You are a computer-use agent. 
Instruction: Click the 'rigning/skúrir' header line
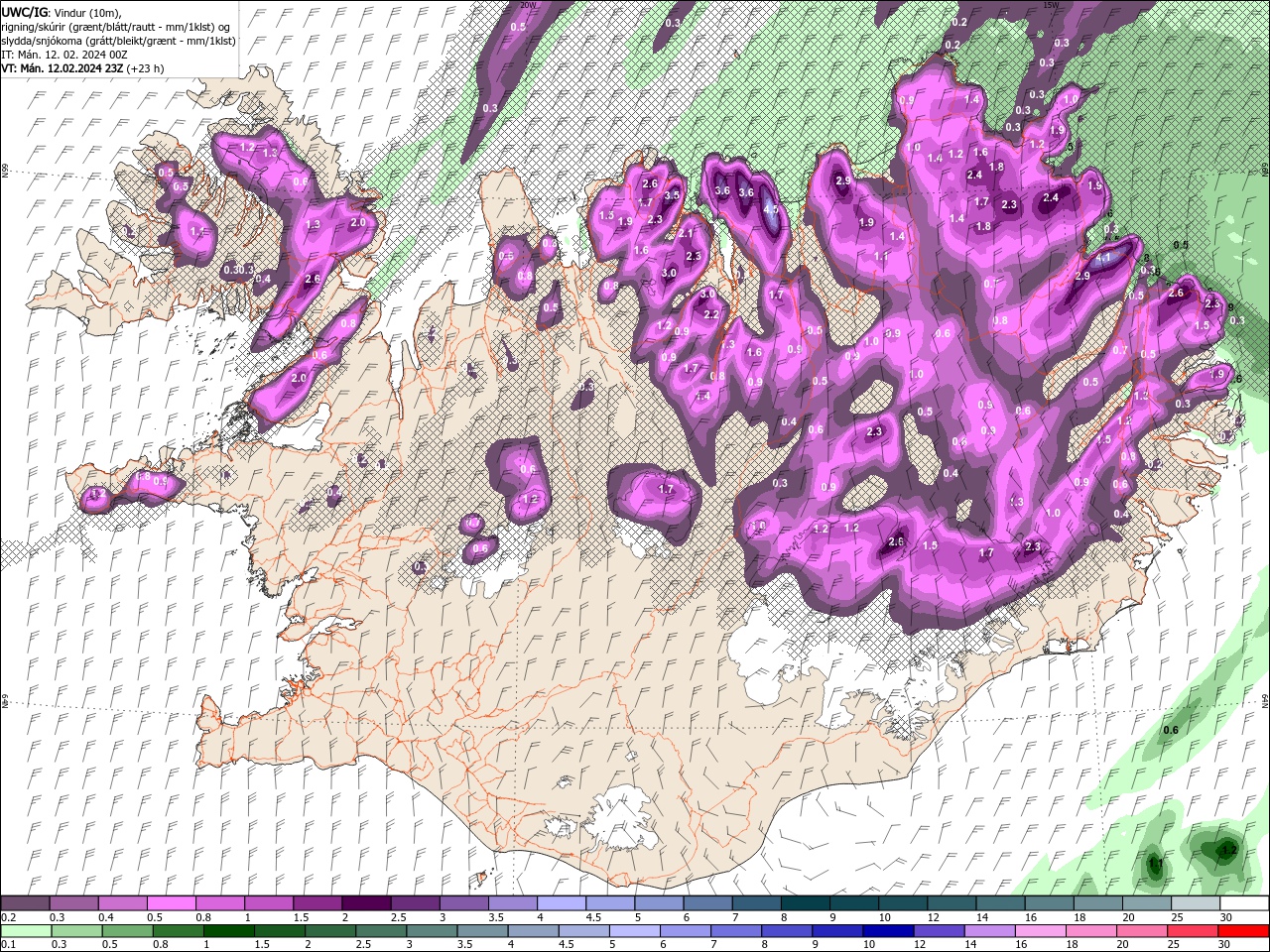(x=117, y=27)
